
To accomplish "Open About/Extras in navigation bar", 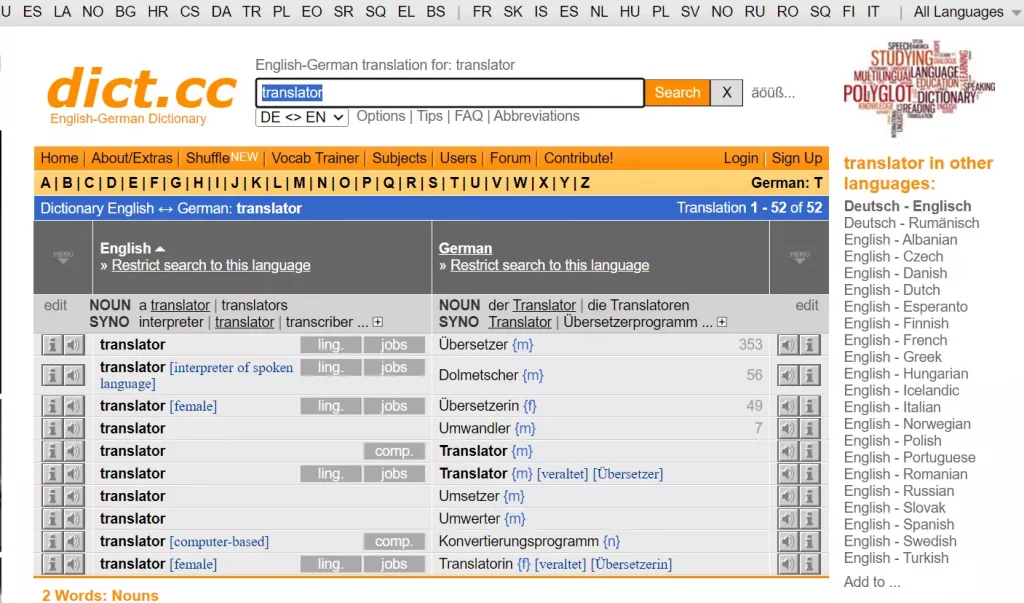I will tap(132, 158).
